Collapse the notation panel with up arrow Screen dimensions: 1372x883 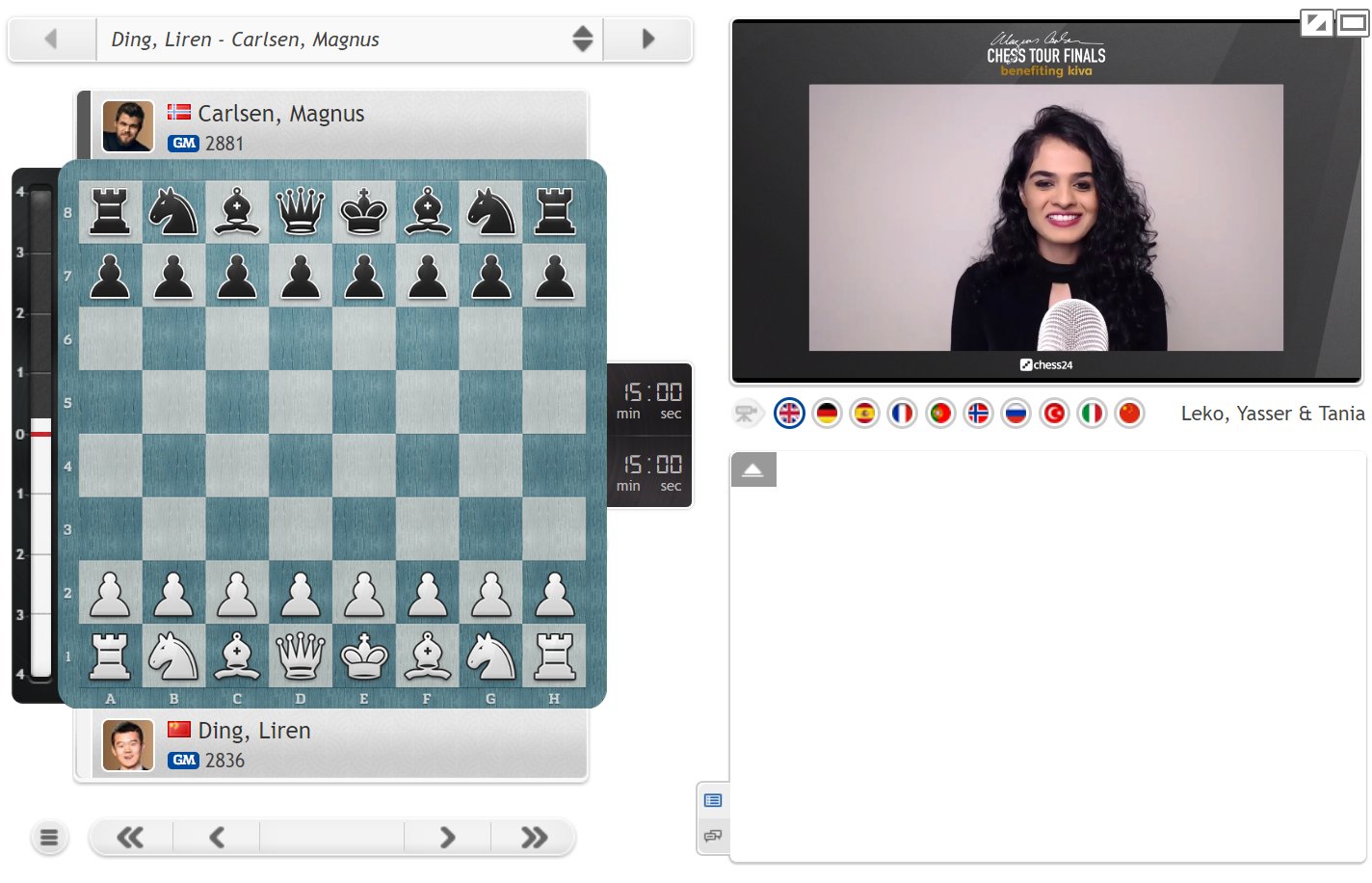753,469
